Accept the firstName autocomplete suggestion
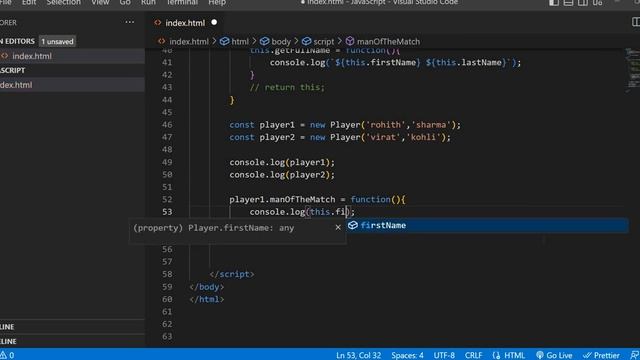The width and height of the screenshot is (640, 360). [x=487, y=225]
